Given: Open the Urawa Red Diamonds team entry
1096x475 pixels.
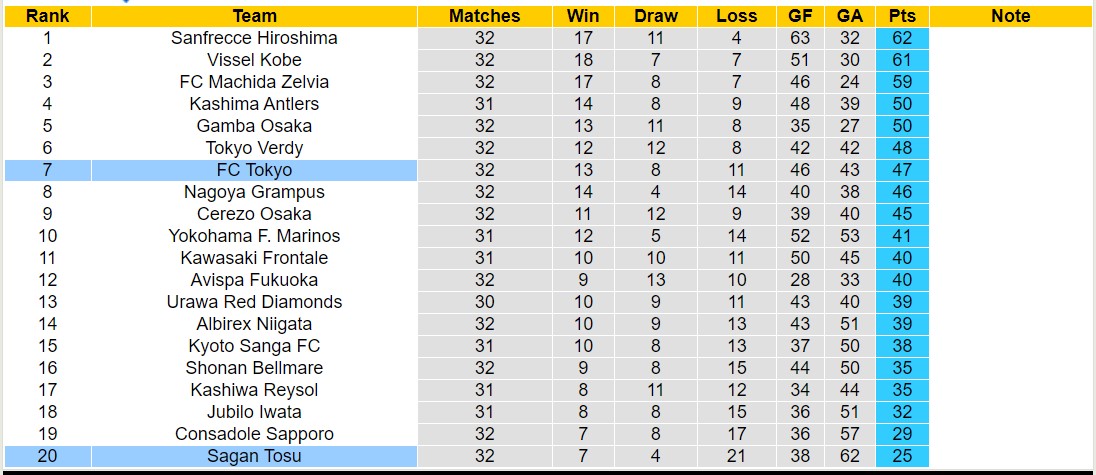Looking at the screenshot, I should (254, 302).
